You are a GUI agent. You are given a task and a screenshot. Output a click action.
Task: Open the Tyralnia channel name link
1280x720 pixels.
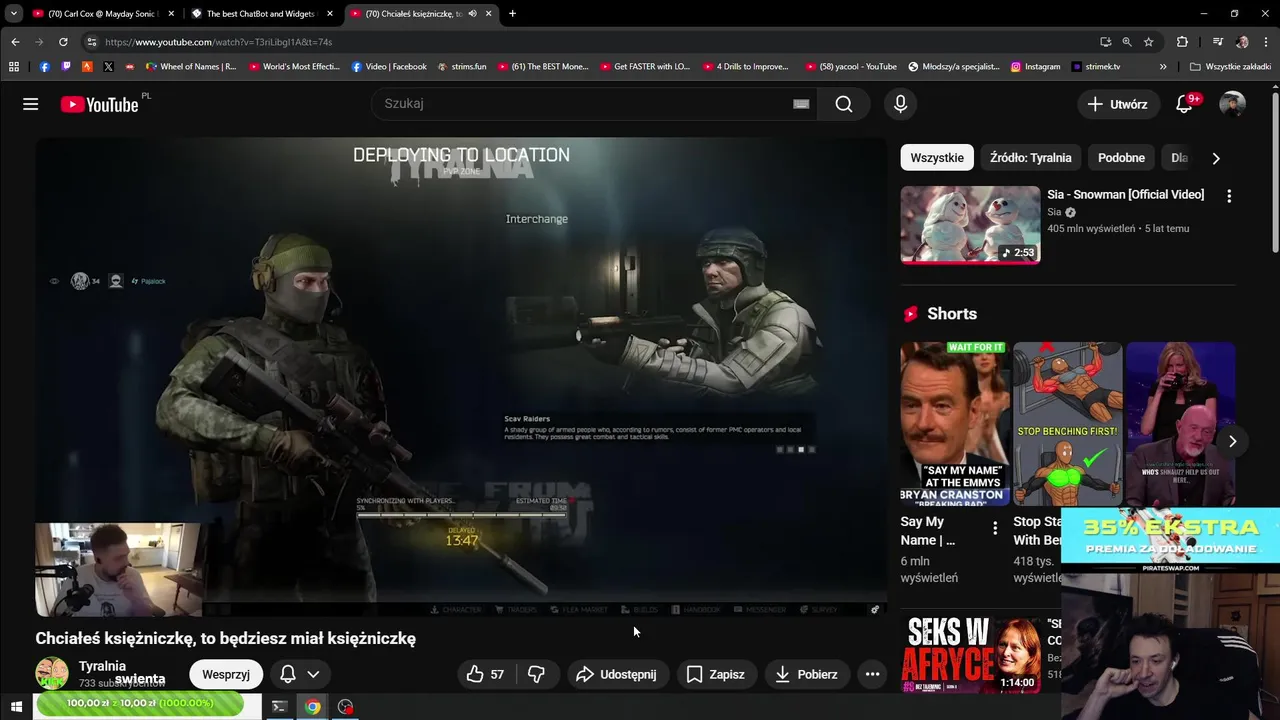pos(102,666)
